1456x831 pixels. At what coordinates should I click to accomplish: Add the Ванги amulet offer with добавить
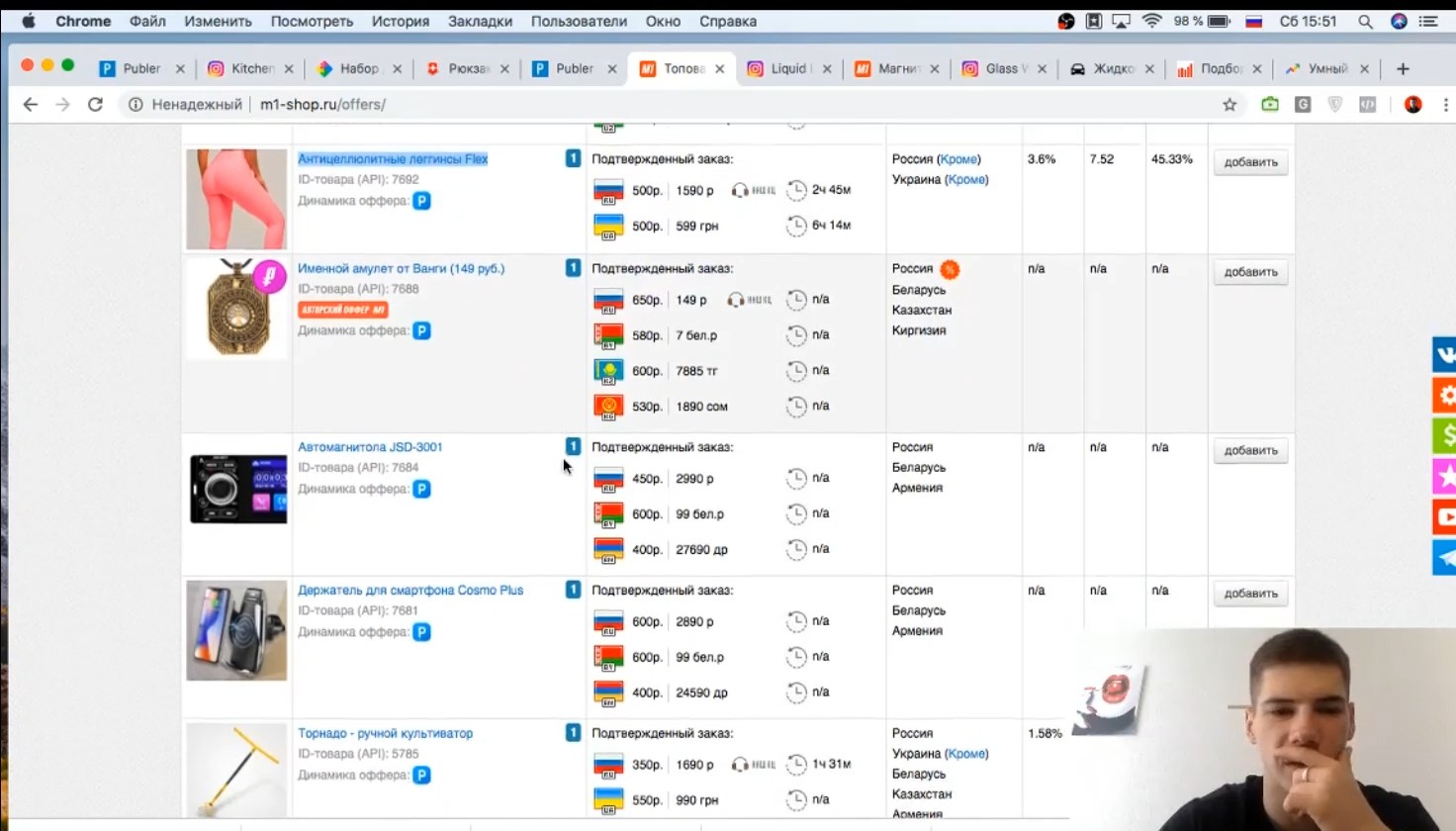point(1250,272)
